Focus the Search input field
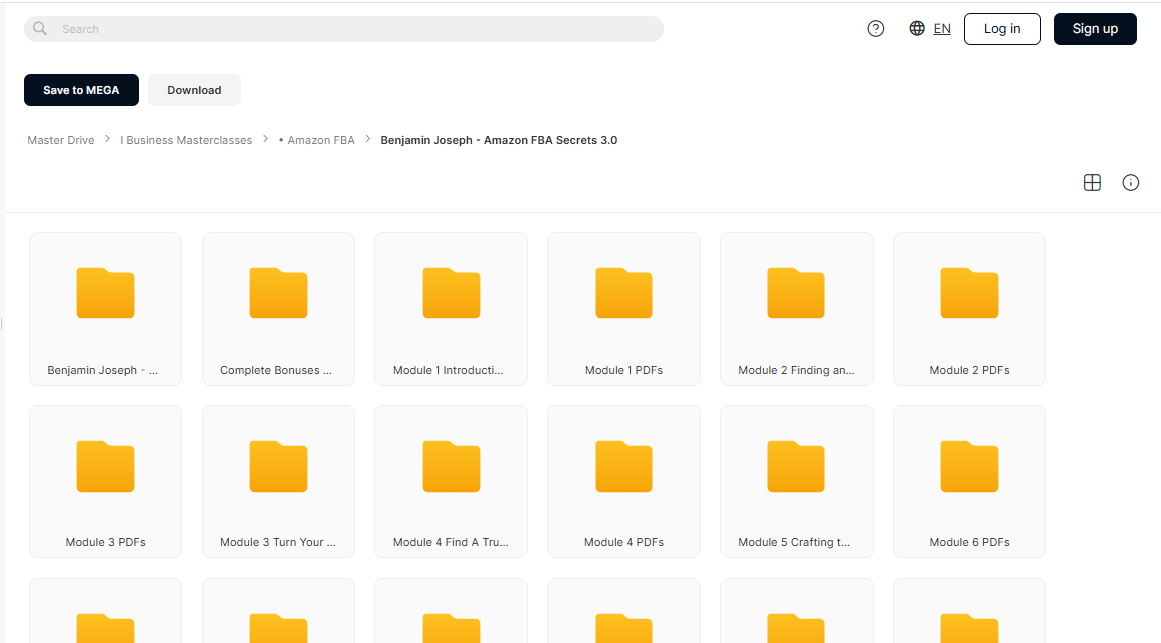This screenshot has width=1161, height=643. tap(344, 29)
